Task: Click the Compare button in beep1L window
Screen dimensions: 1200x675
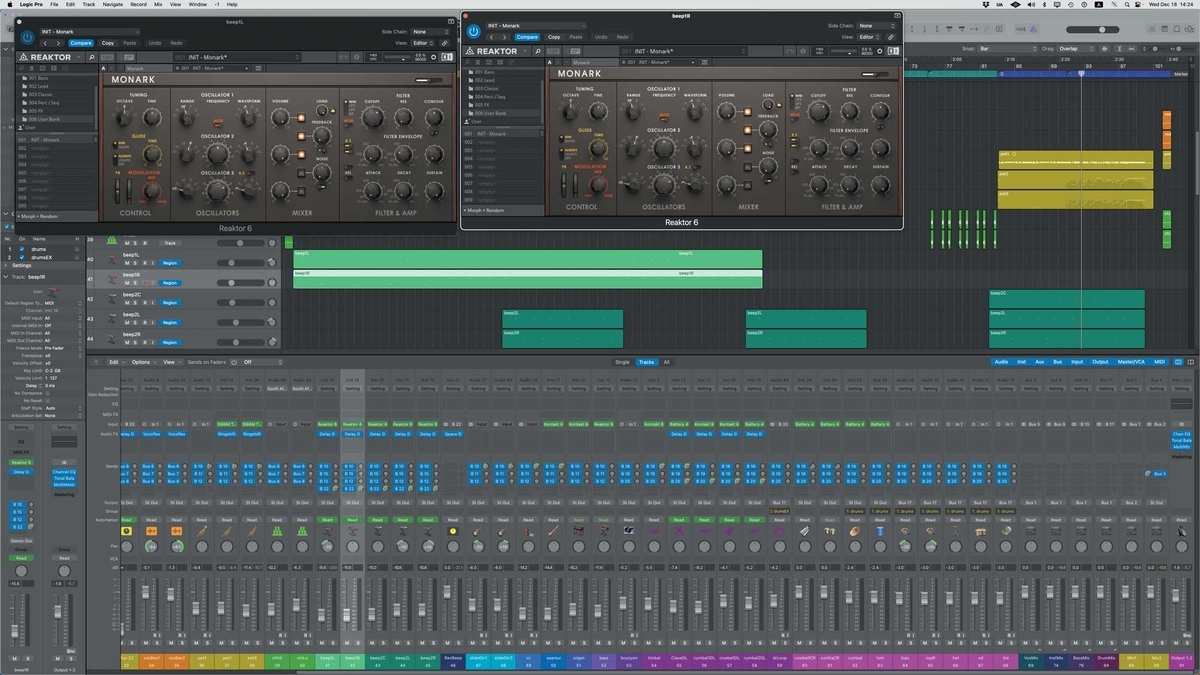Action: coord(81,43)
